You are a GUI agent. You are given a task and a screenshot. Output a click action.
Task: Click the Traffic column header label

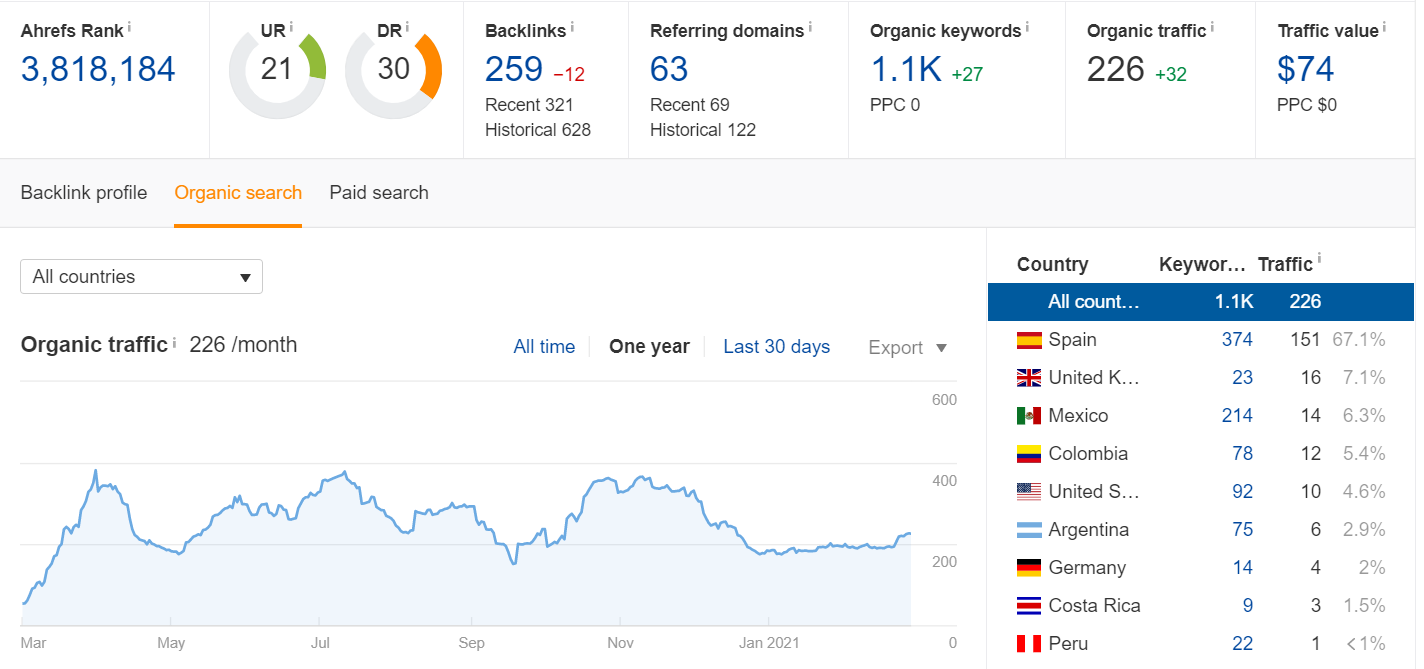1285,265
